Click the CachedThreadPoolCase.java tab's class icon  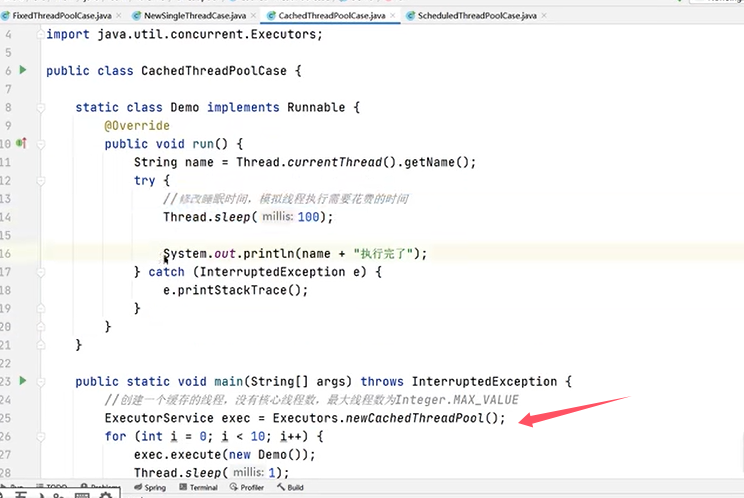point(271,16)
